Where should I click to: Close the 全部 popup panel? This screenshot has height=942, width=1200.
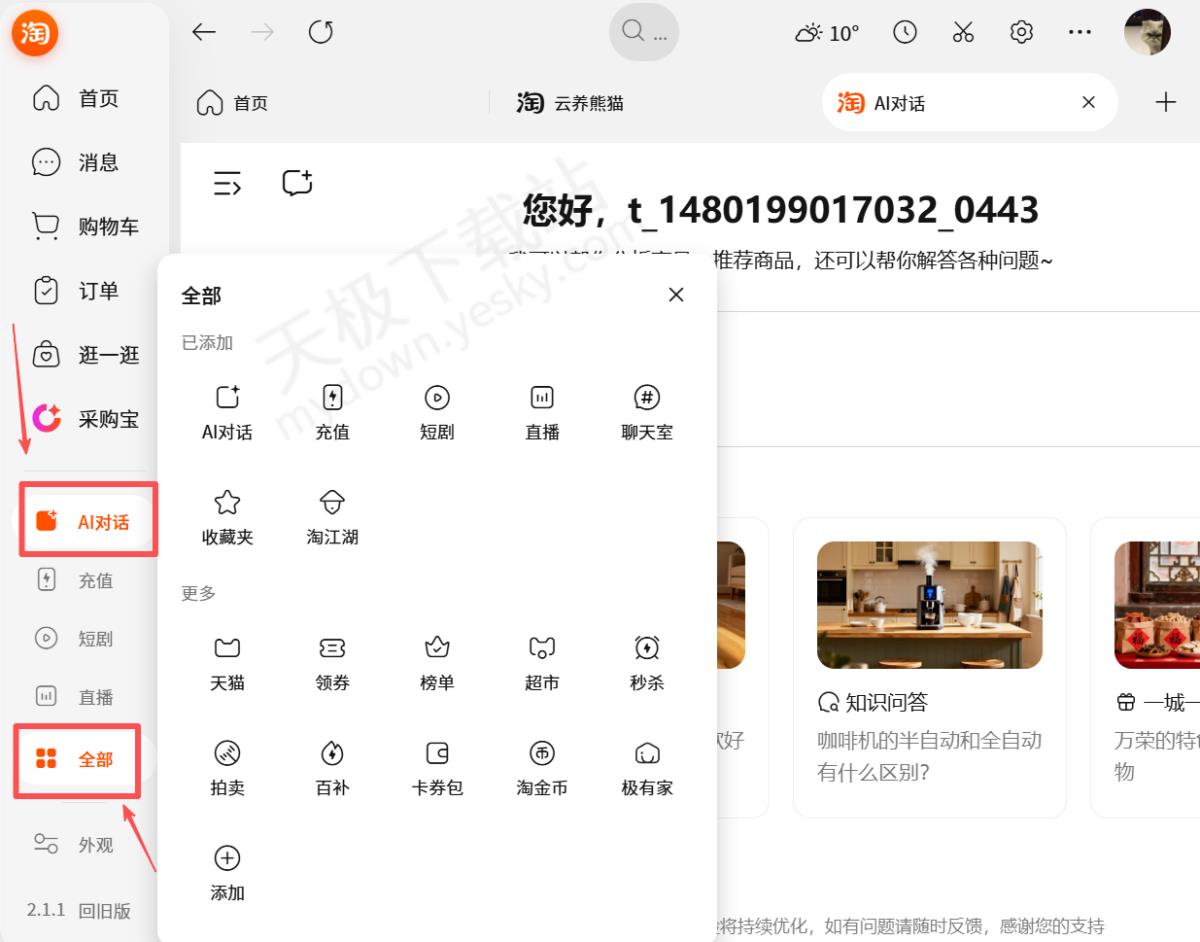coord(676,295)
